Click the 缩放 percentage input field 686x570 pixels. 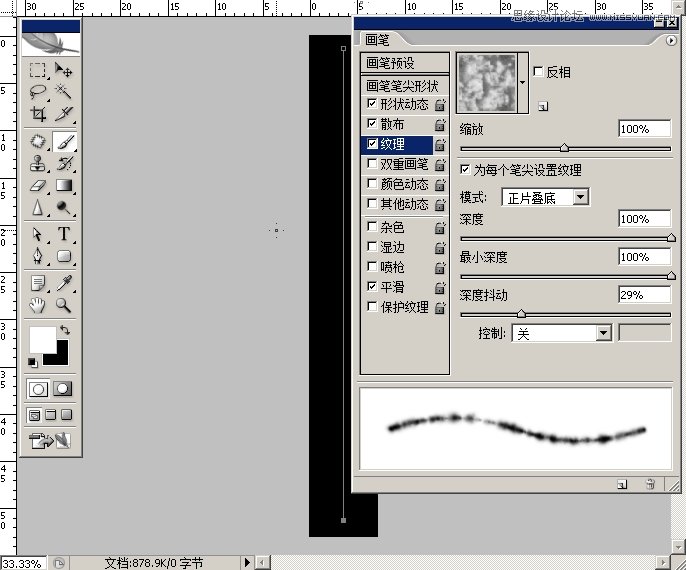click(x=644, y=129)
